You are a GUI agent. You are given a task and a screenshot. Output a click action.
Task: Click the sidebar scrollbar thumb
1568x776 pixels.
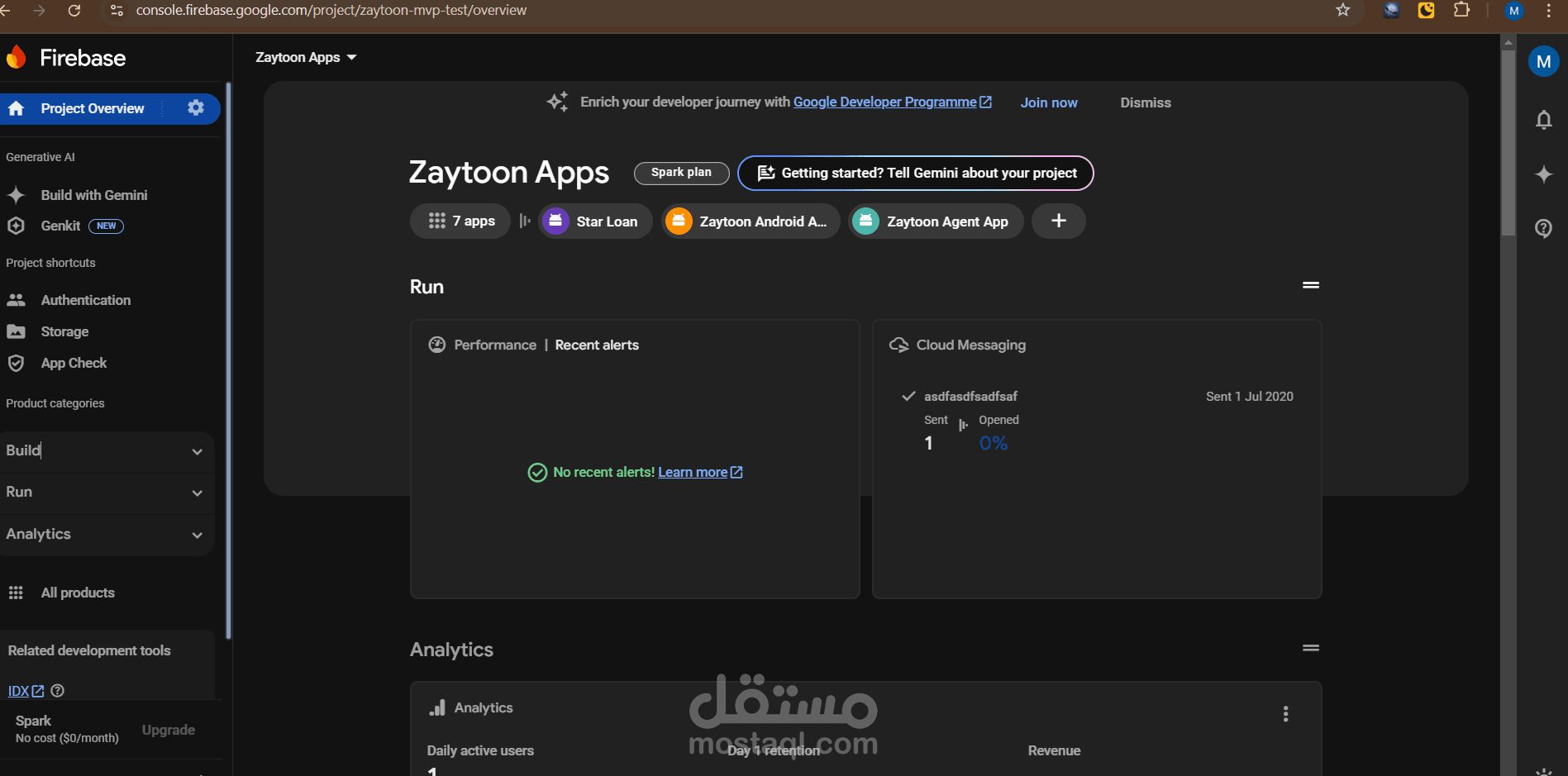[x=228, y=359]
